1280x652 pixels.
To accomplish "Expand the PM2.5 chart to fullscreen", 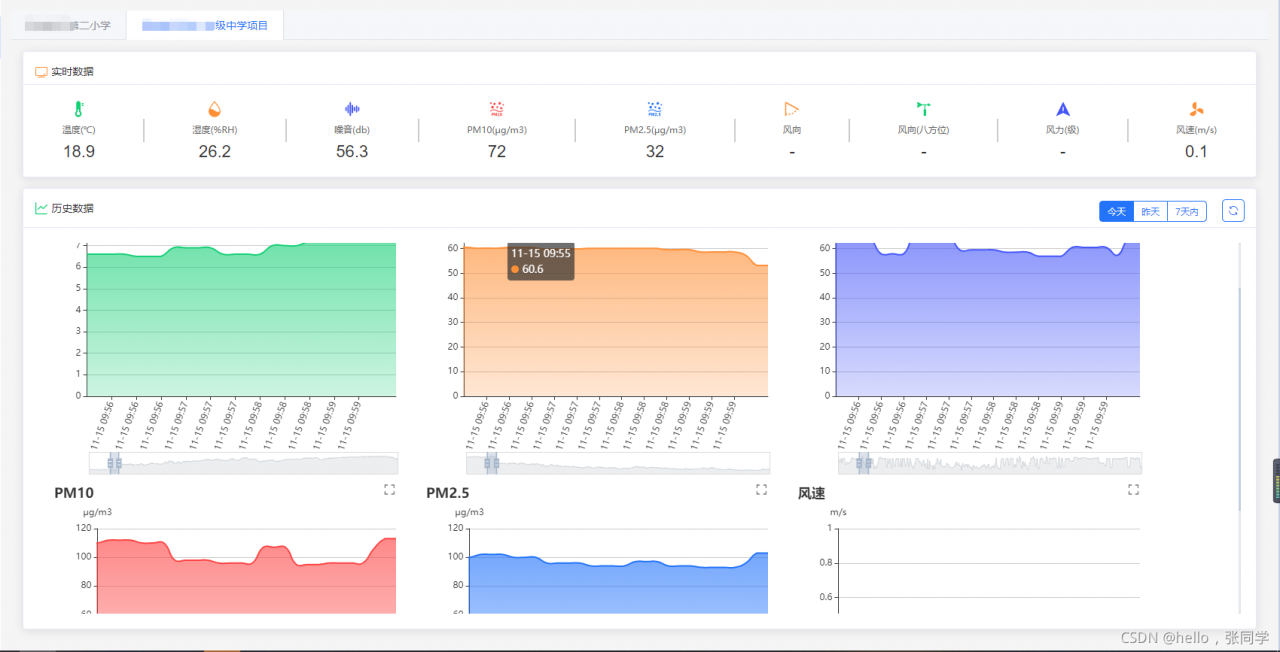I will pos(761,490).
